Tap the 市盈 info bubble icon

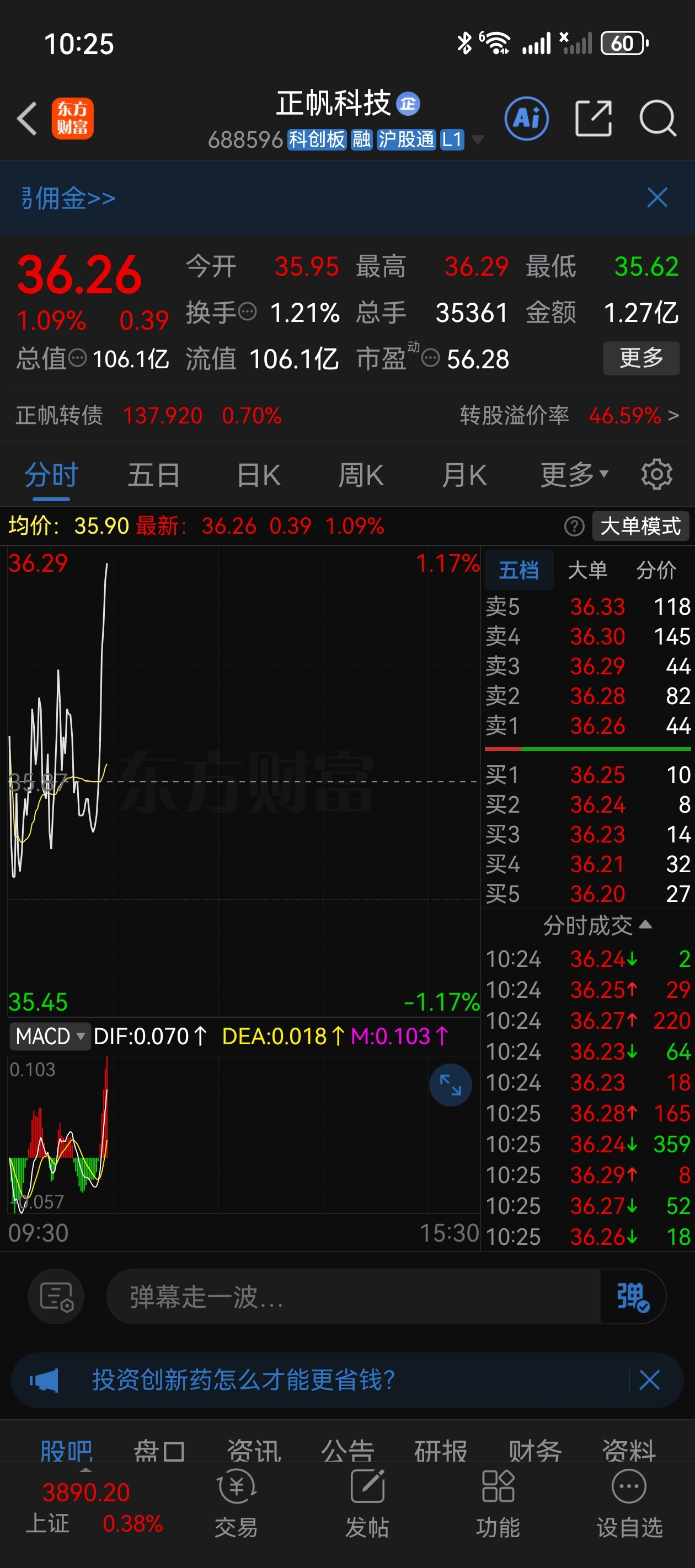click(x=430, y=358)
